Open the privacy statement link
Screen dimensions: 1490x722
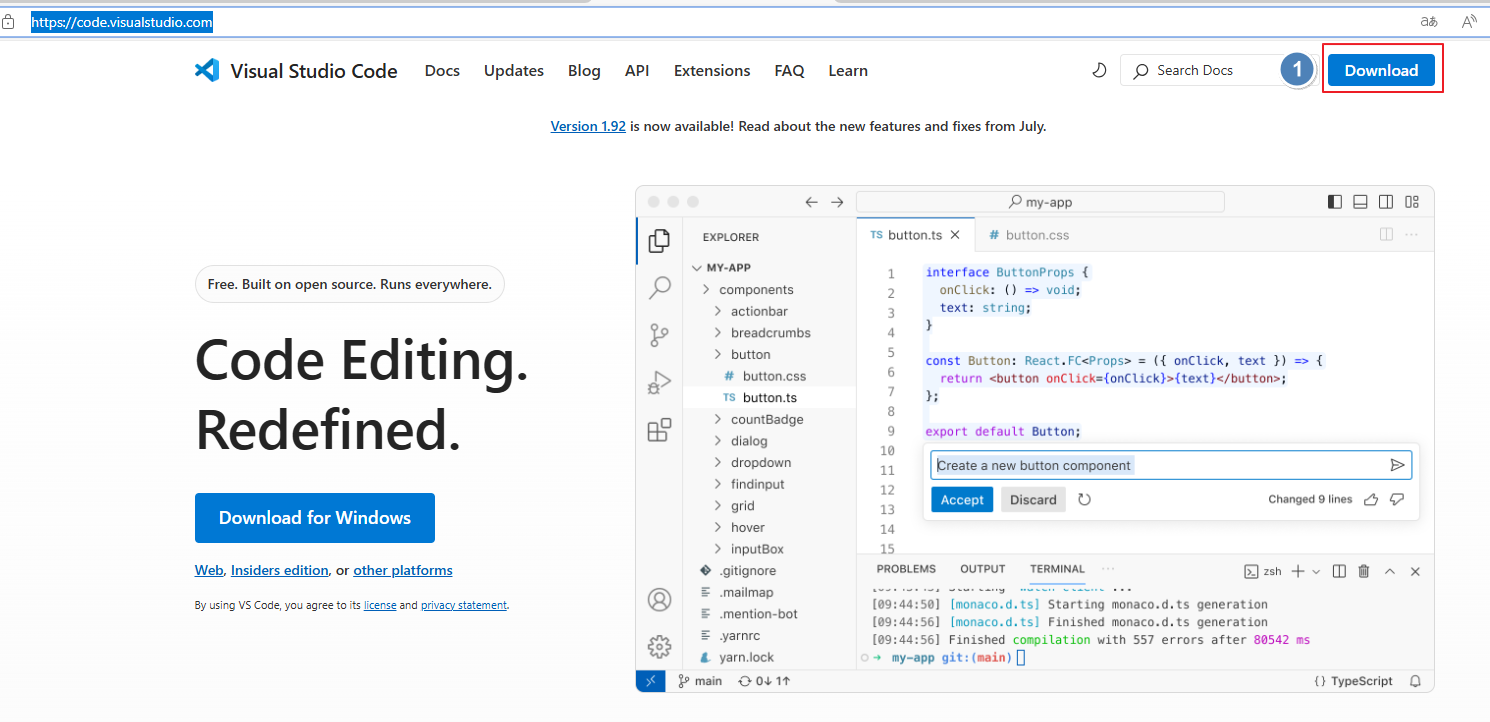[464, 605]
